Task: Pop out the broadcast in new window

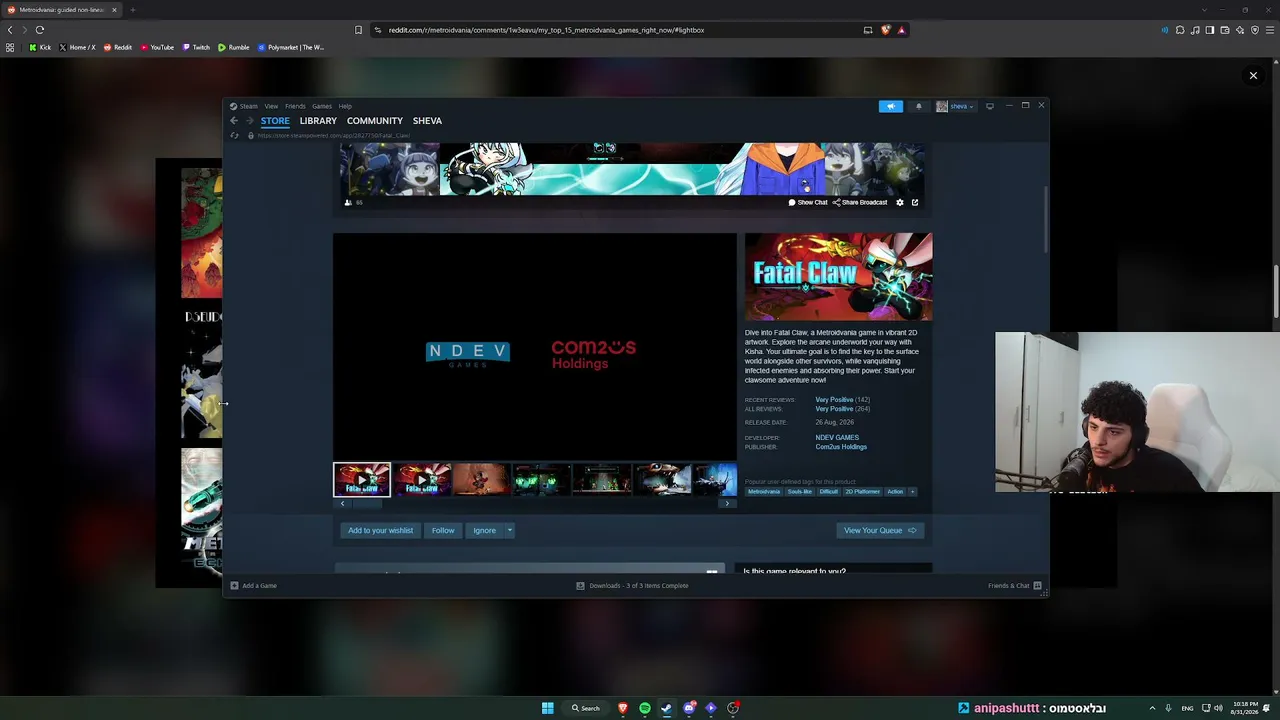Action: (x=915, y=202)
